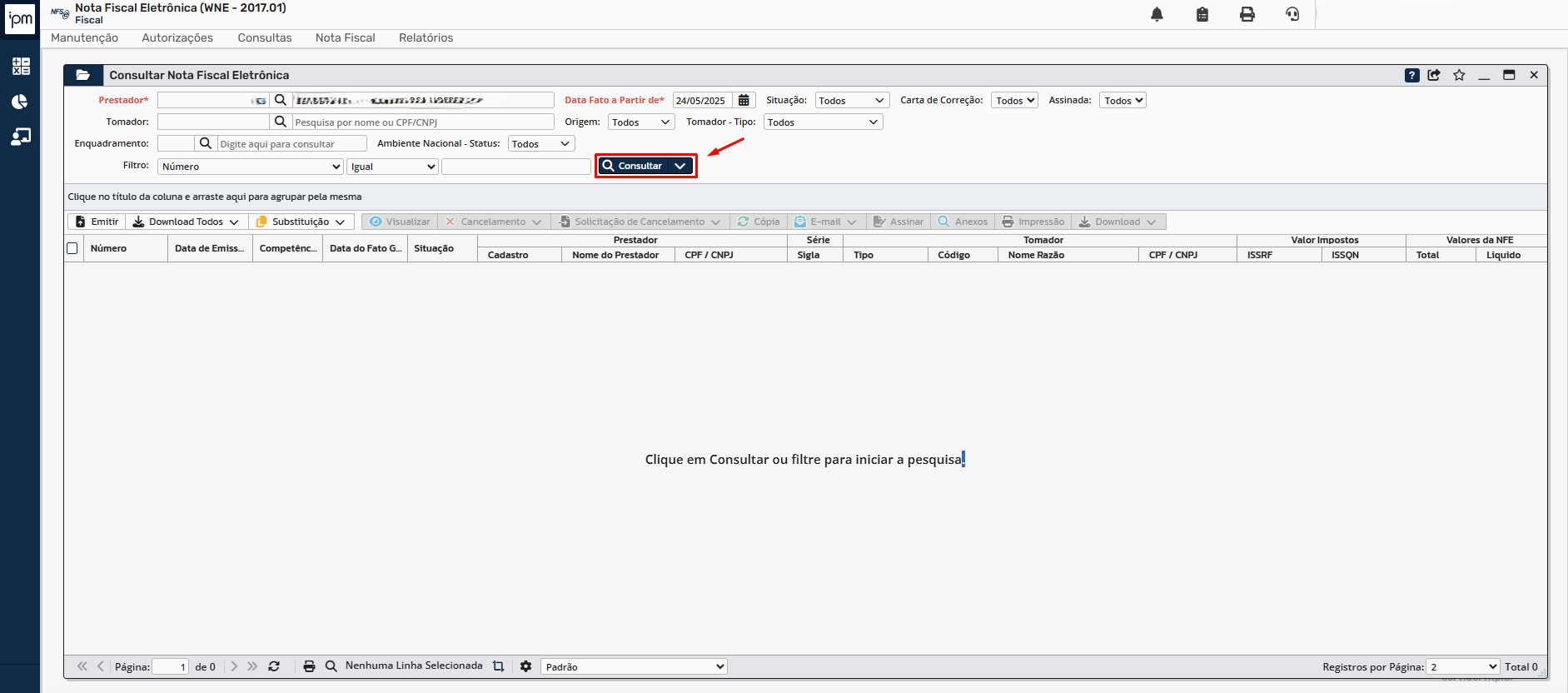Open the Padrão layout dropdown
1568x693 pixels.
[x=634, y=666]
